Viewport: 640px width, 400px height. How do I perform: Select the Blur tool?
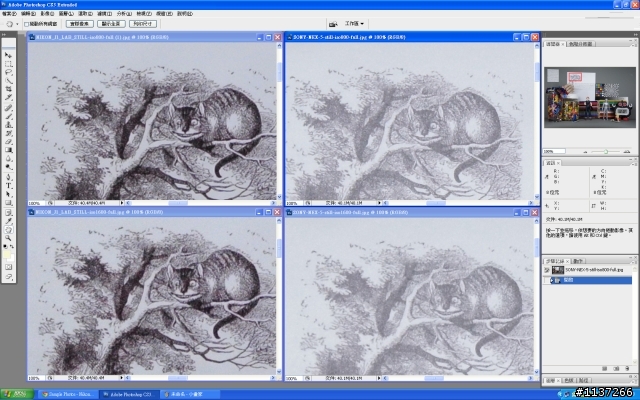click(8, 159)
